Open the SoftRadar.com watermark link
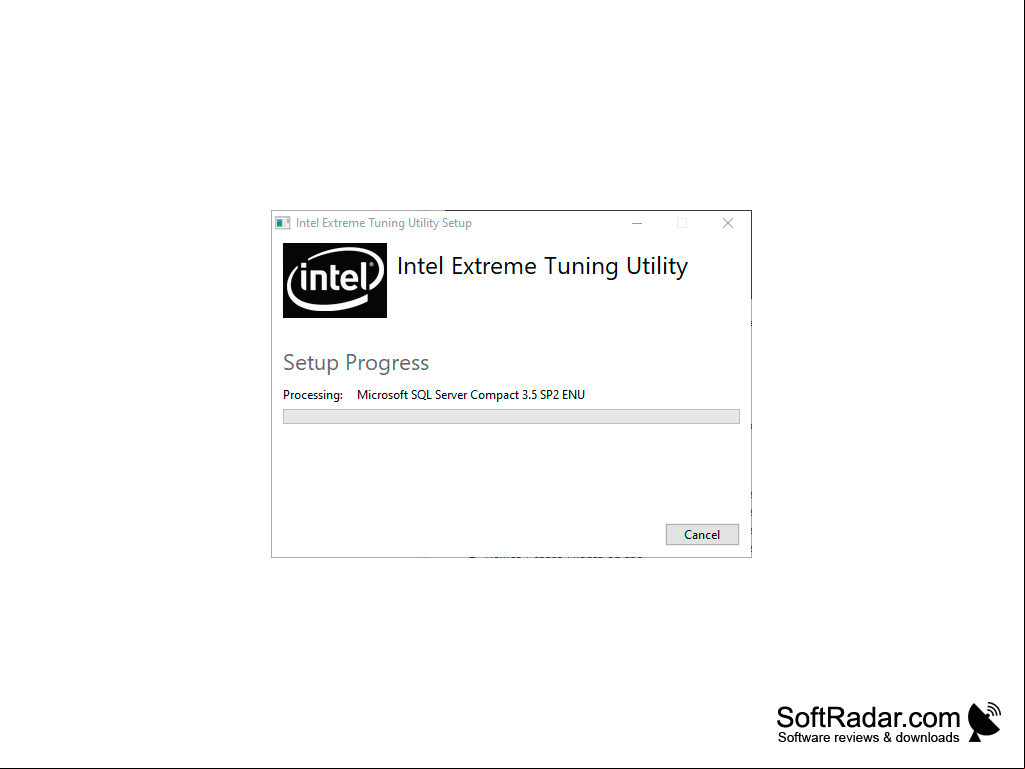The image size is (1025, 769). pos(867,717)
